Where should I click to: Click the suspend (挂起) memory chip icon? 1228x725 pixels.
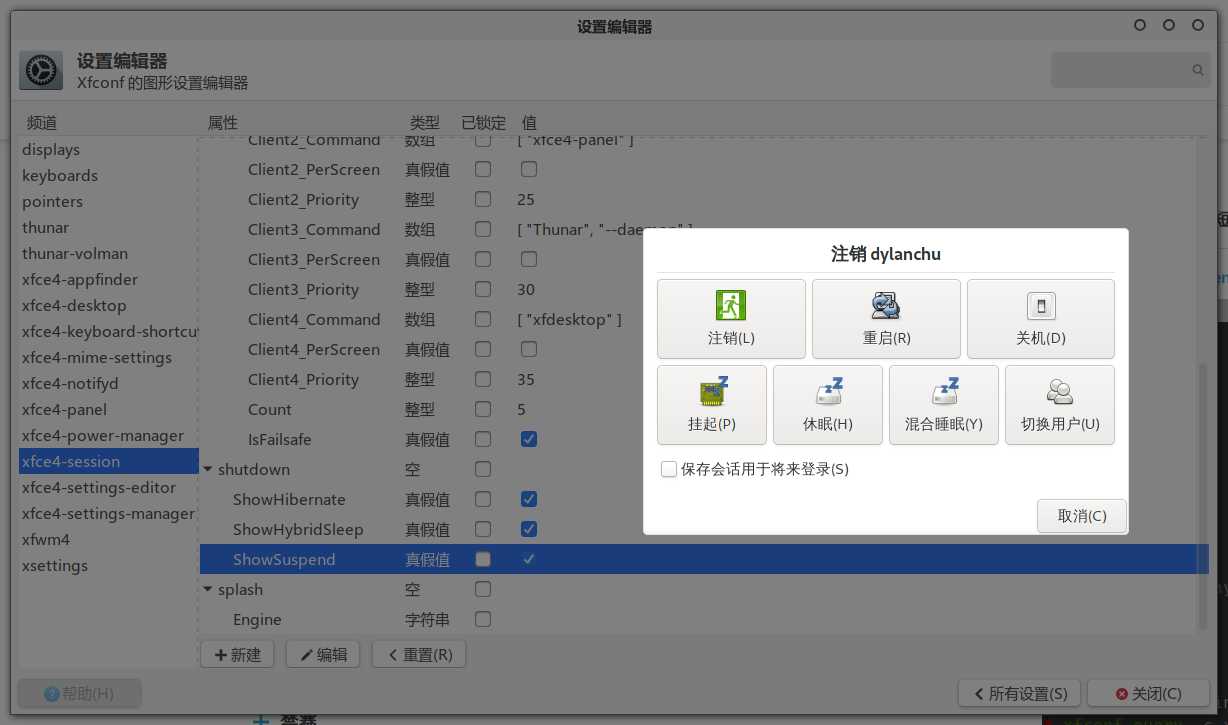click(x=712, y=391)
